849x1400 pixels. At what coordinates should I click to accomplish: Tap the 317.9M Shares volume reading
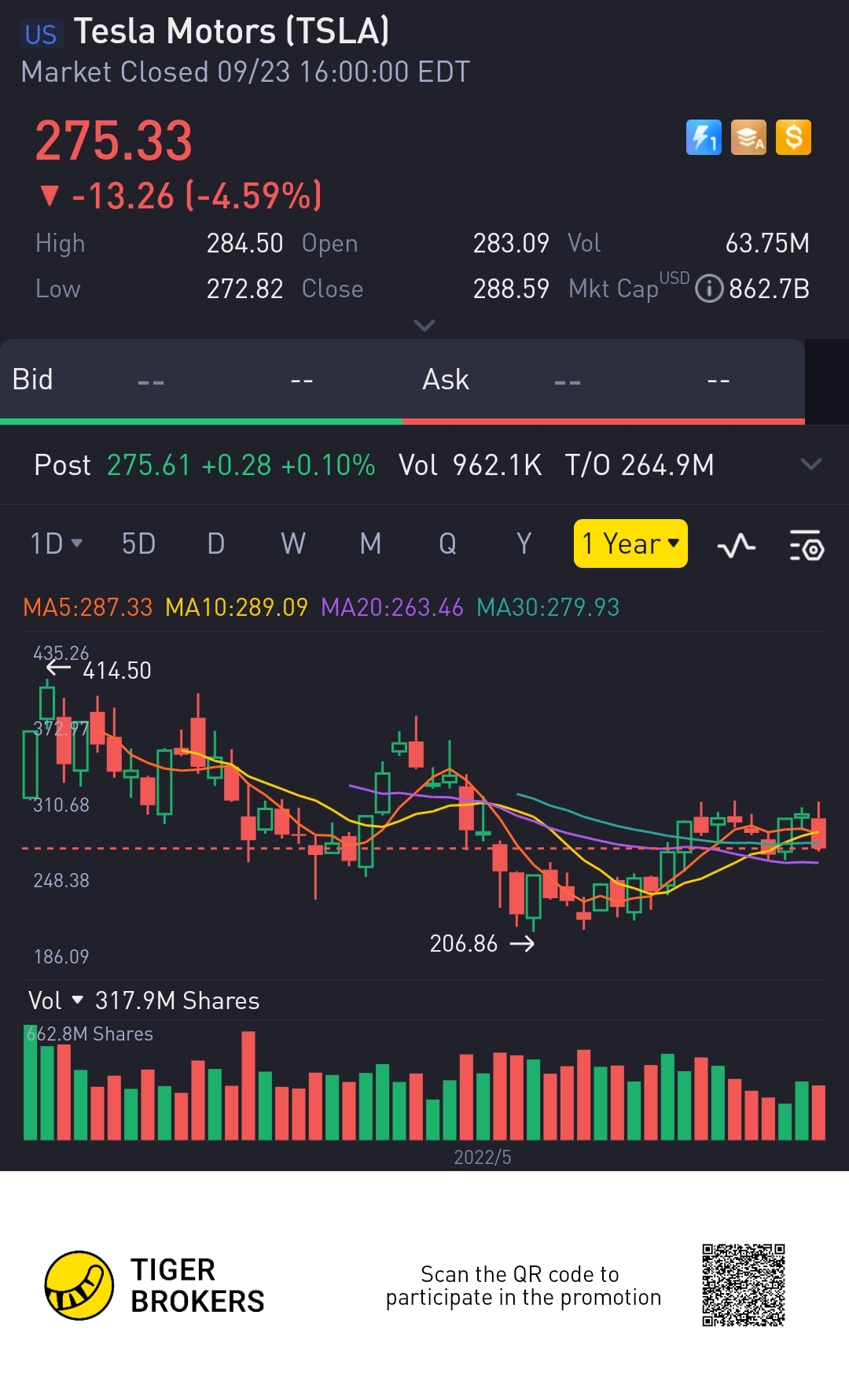coord(177,1000)
